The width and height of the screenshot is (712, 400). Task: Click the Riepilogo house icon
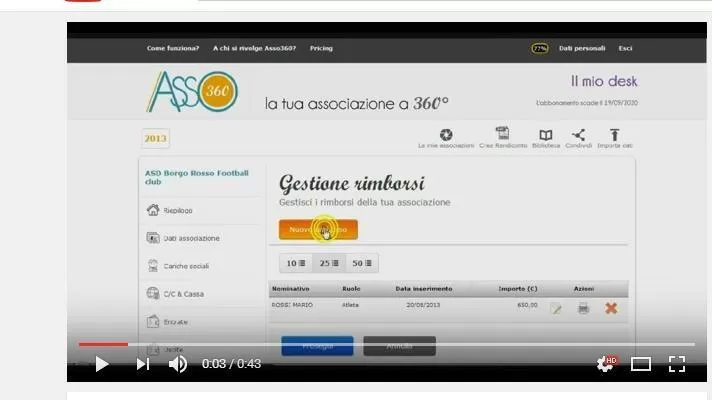(153, 210)
